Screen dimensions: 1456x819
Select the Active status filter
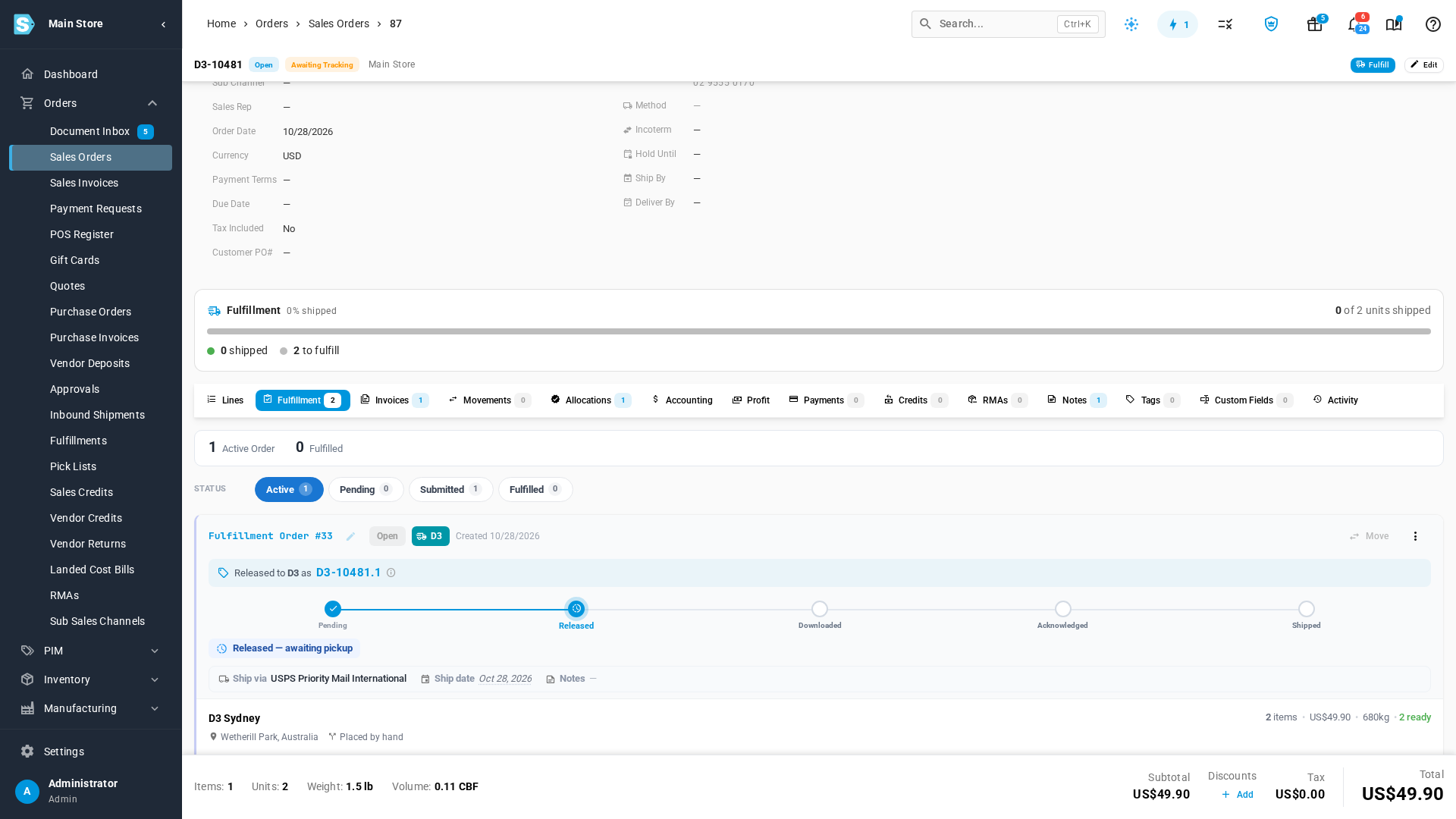pyautogui.click(x=289, y=490)
